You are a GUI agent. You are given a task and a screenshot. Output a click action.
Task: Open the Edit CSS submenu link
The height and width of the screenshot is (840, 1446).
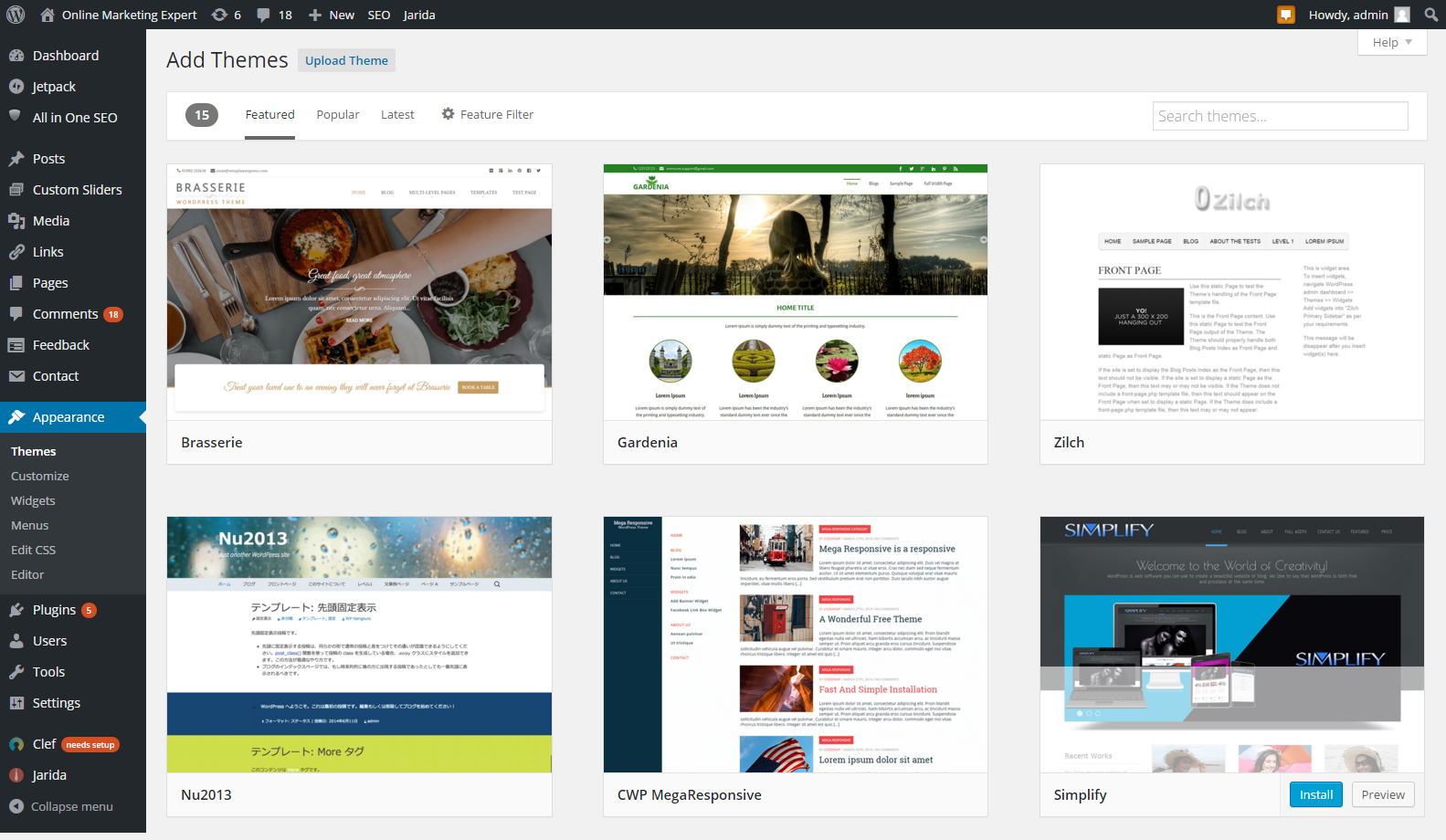tap(34, 550)
